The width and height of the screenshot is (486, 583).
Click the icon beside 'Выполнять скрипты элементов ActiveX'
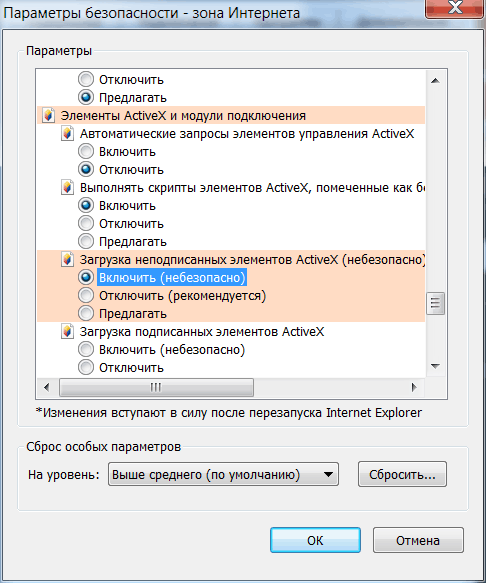pyautogui.click(x=67, y=187)
